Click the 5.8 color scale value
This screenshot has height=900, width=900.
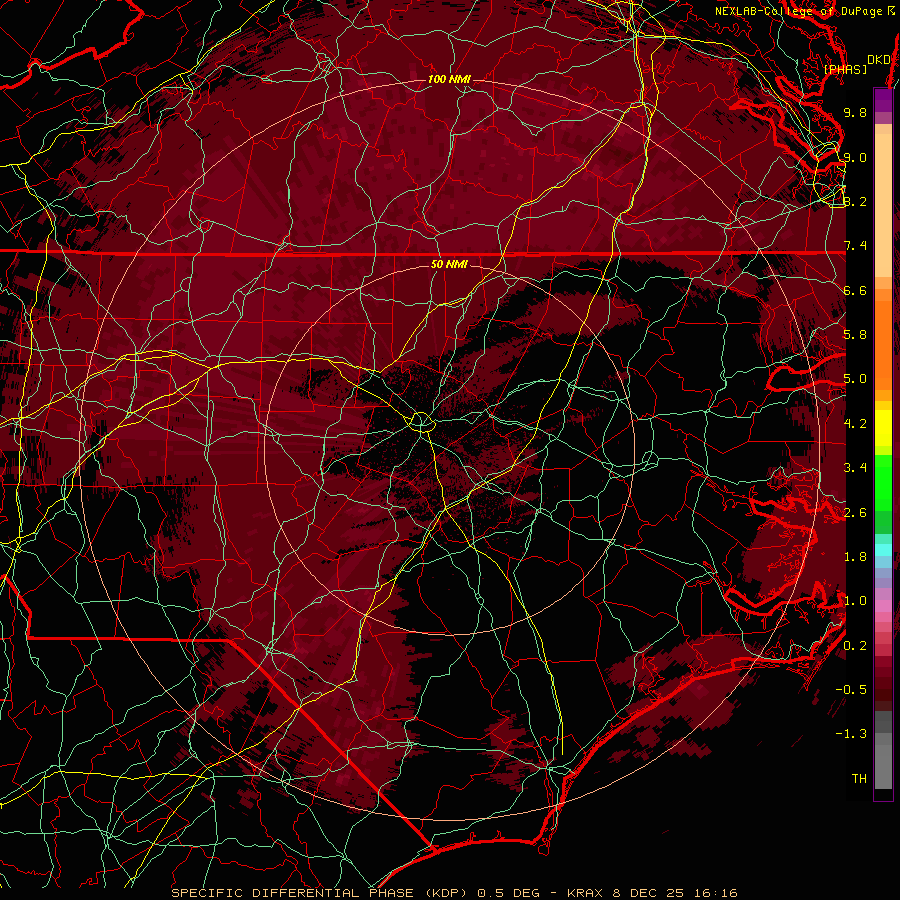coord(855,335)
